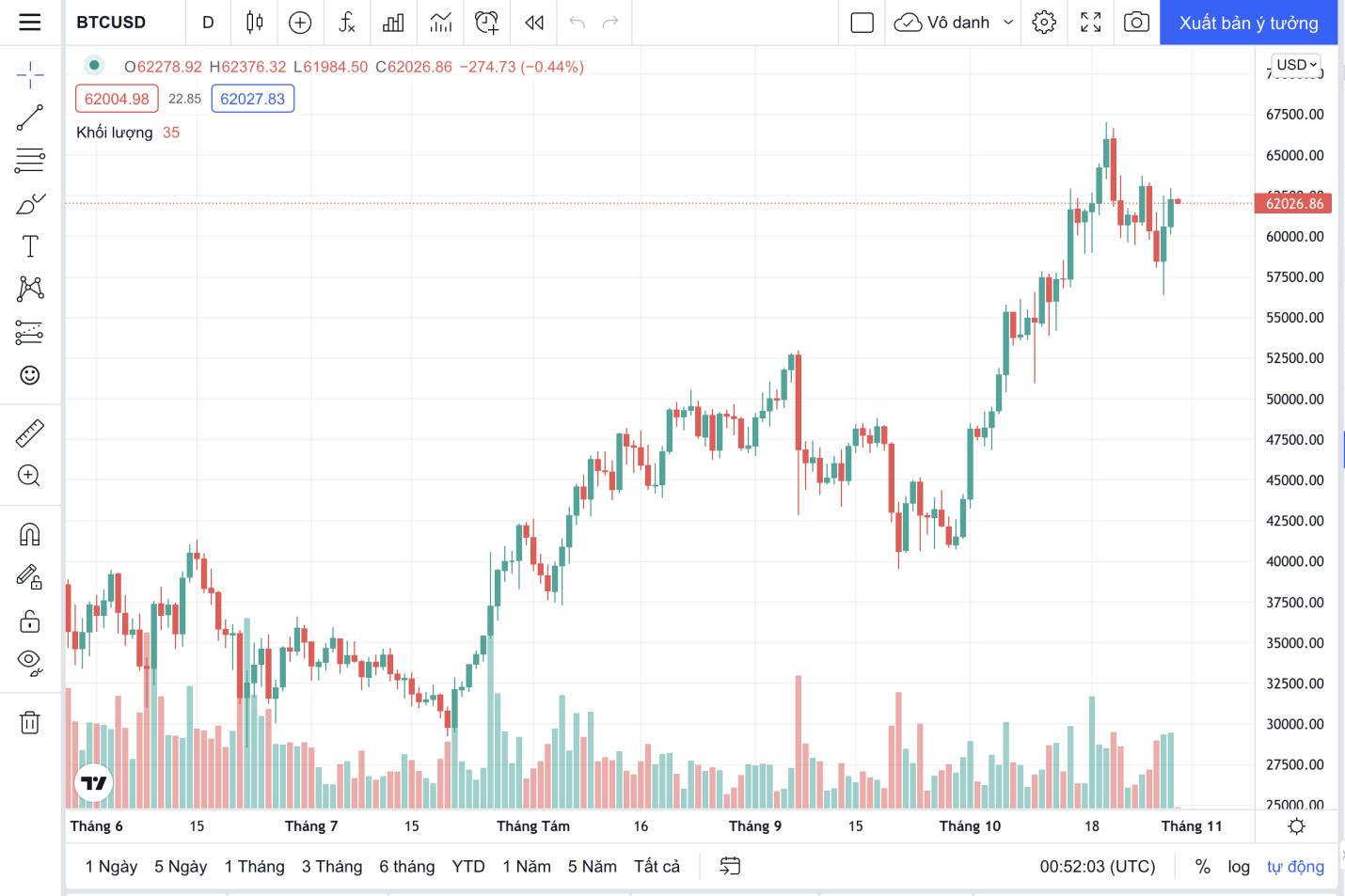
Task: Redo the last chart action
Action: click(x=610, y=23)
